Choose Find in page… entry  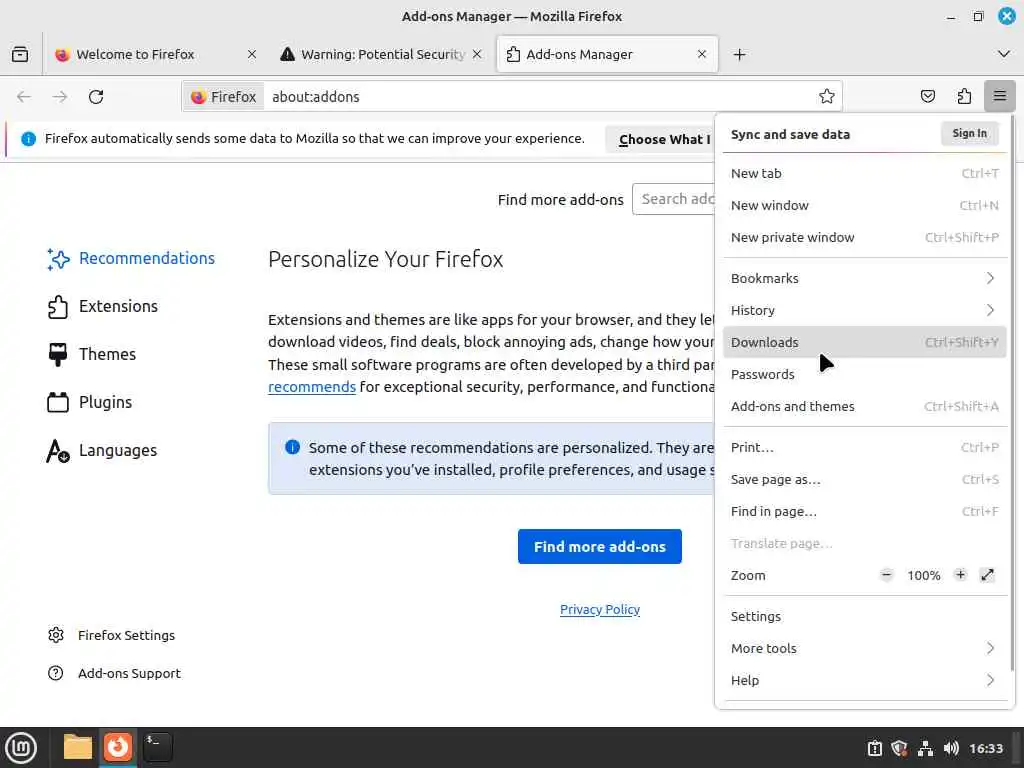tap(865, 511)
